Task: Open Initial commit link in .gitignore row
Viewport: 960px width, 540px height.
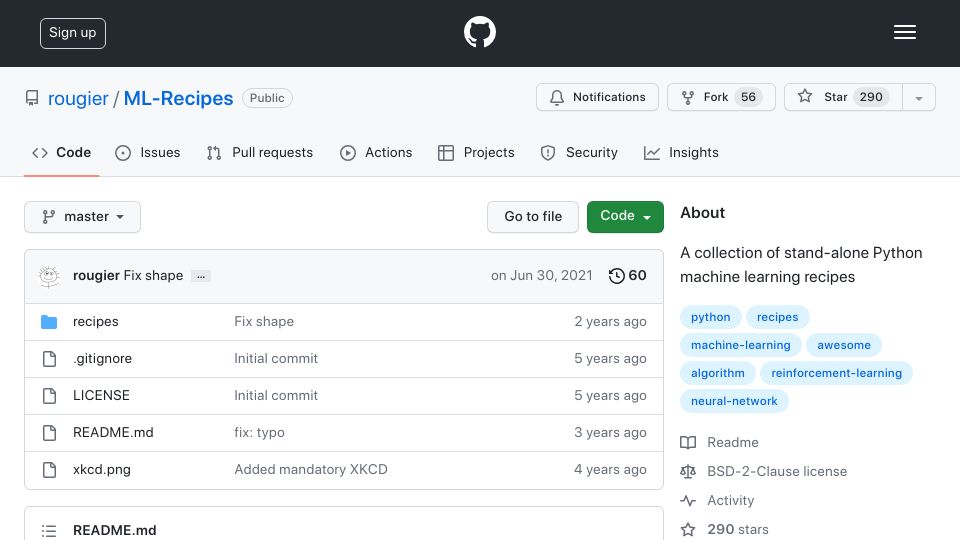Action: (x=276, y=359)
